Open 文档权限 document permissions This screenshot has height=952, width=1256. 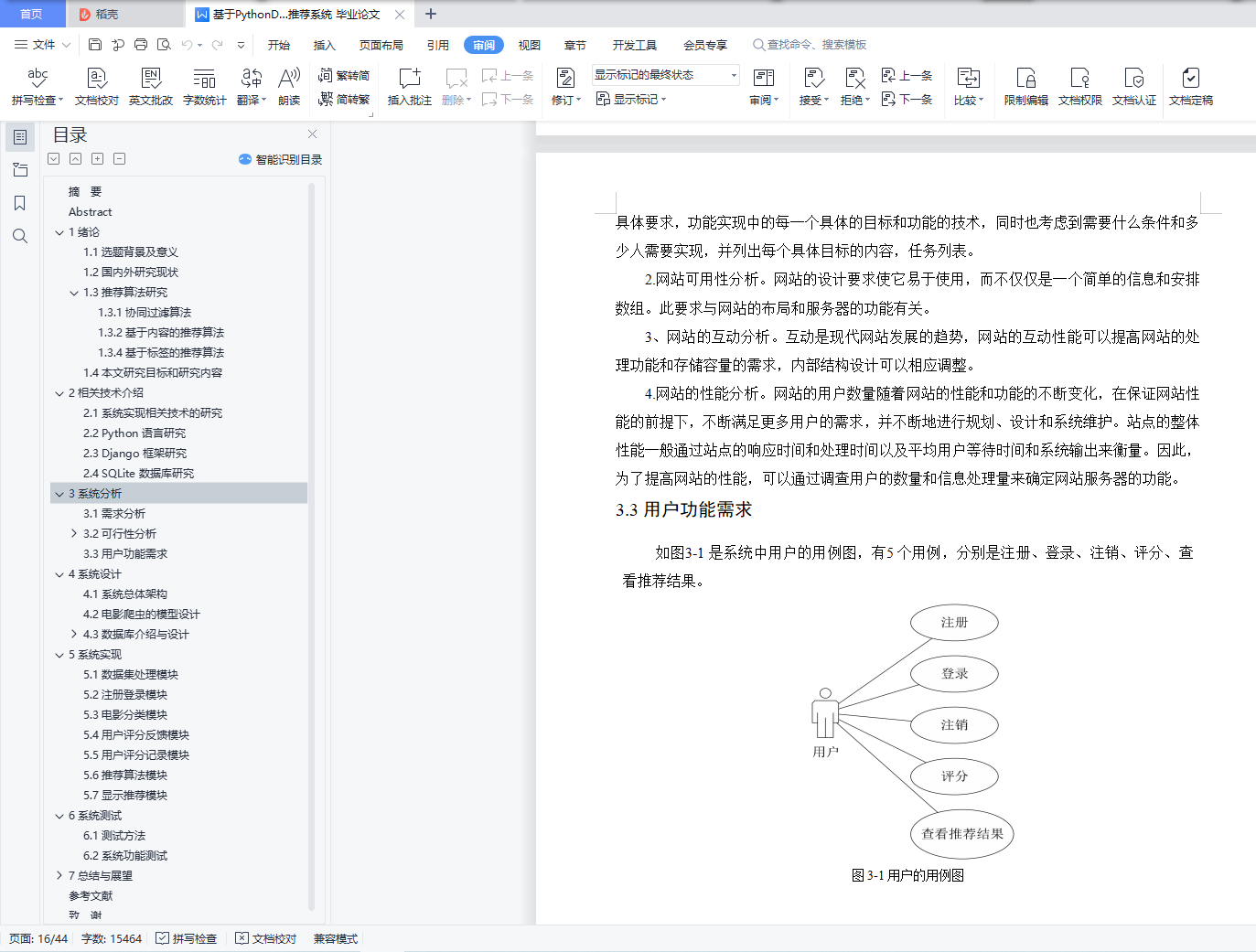pyautogui.click(x=1080, y=87)
